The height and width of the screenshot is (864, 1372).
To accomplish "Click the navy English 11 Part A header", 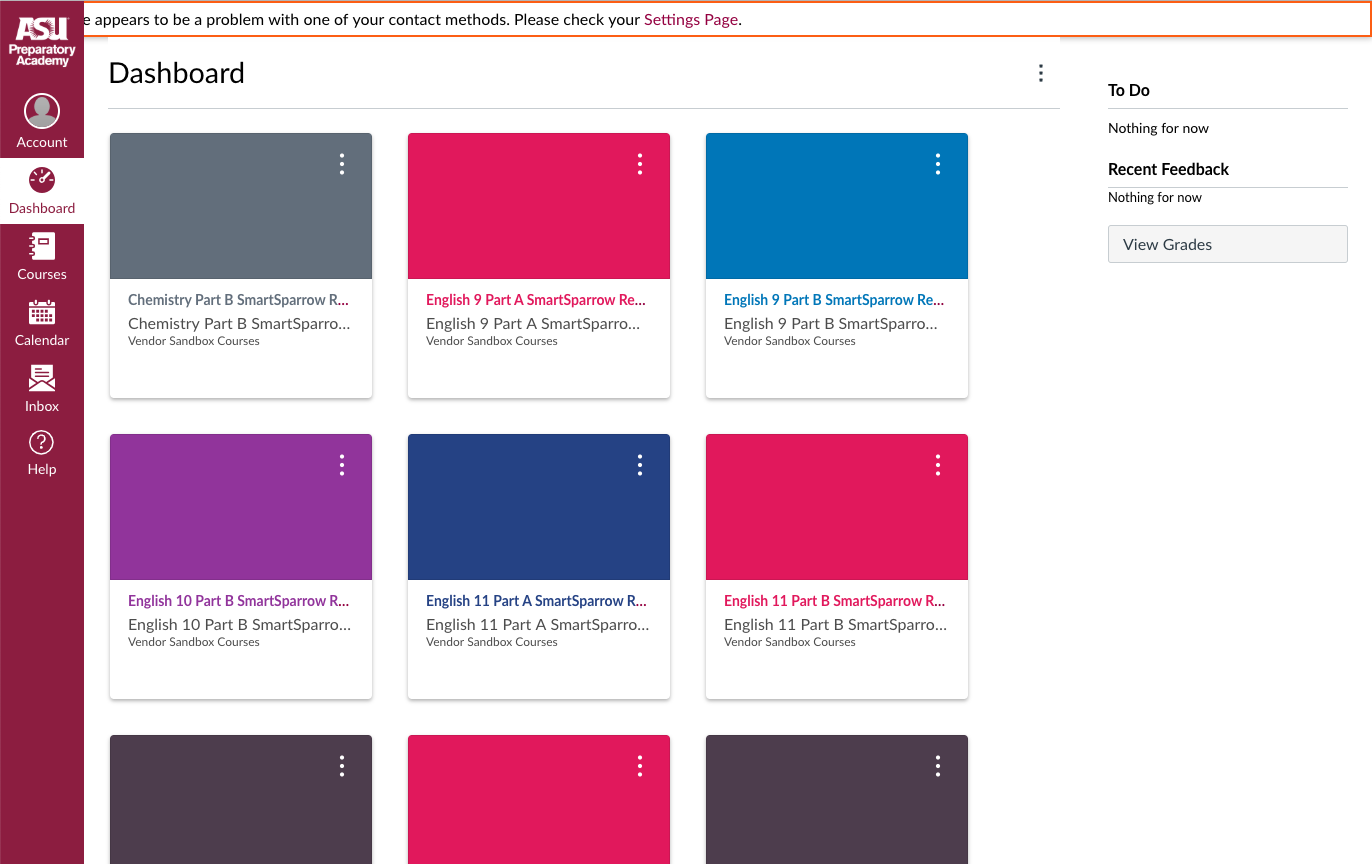I will tap(539, 507).
